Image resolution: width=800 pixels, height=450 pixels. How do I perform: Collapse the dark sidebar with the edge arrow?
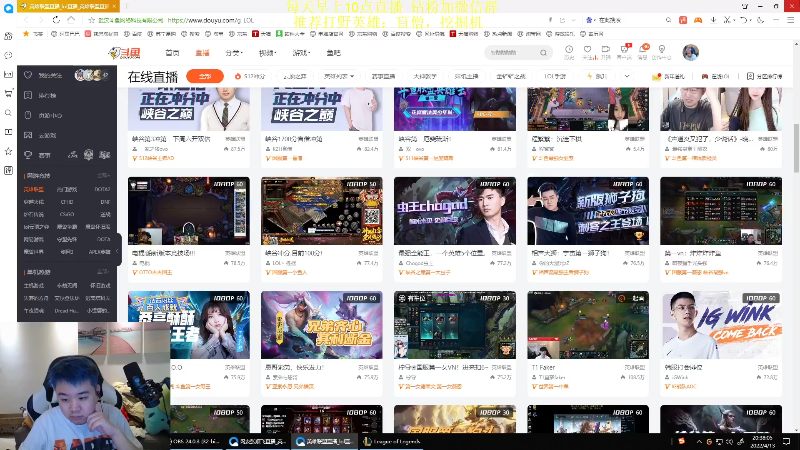[117, 251]
